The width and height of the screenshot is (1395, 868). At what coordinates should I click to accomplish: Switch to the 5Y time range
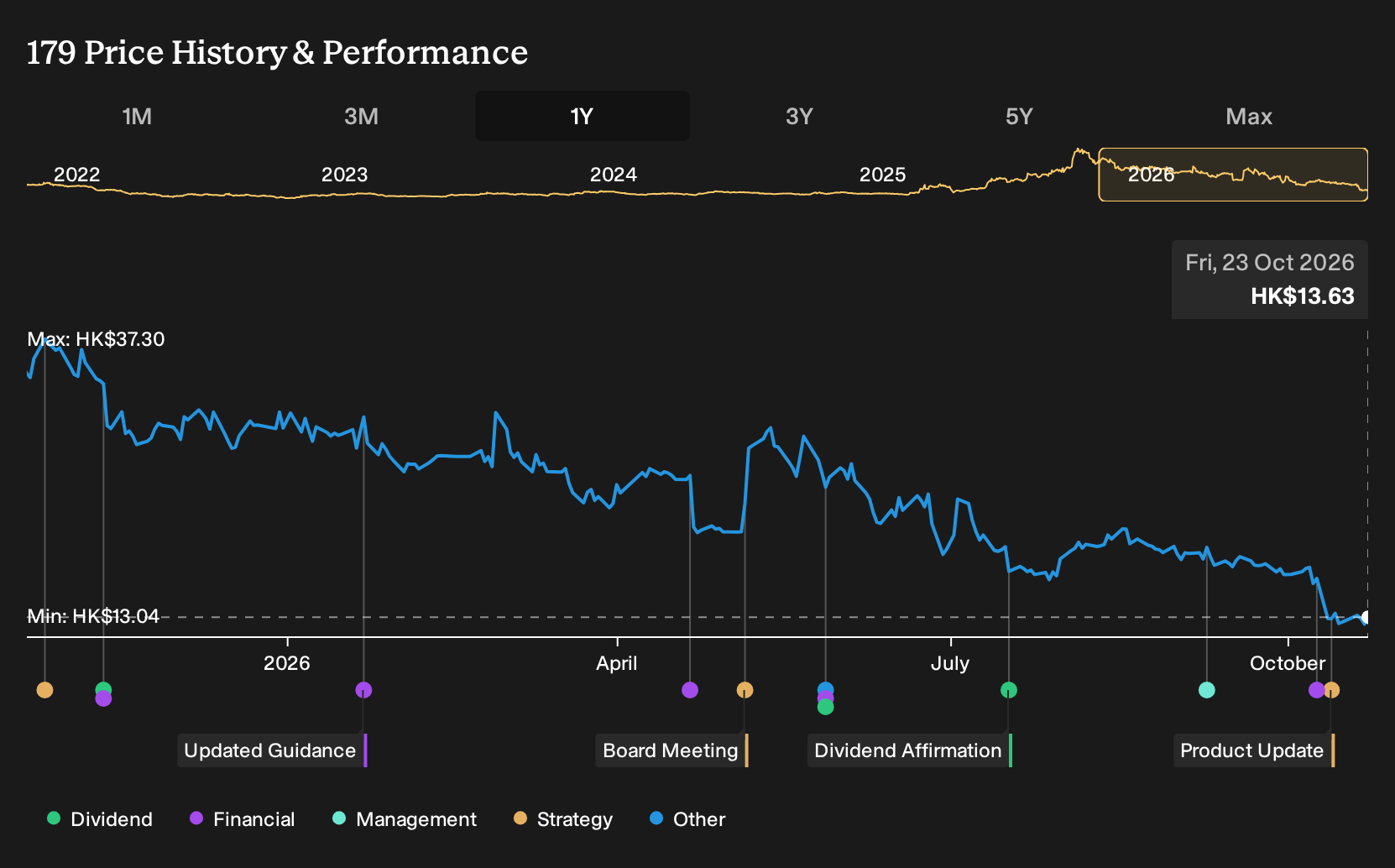pos(1019,116)
